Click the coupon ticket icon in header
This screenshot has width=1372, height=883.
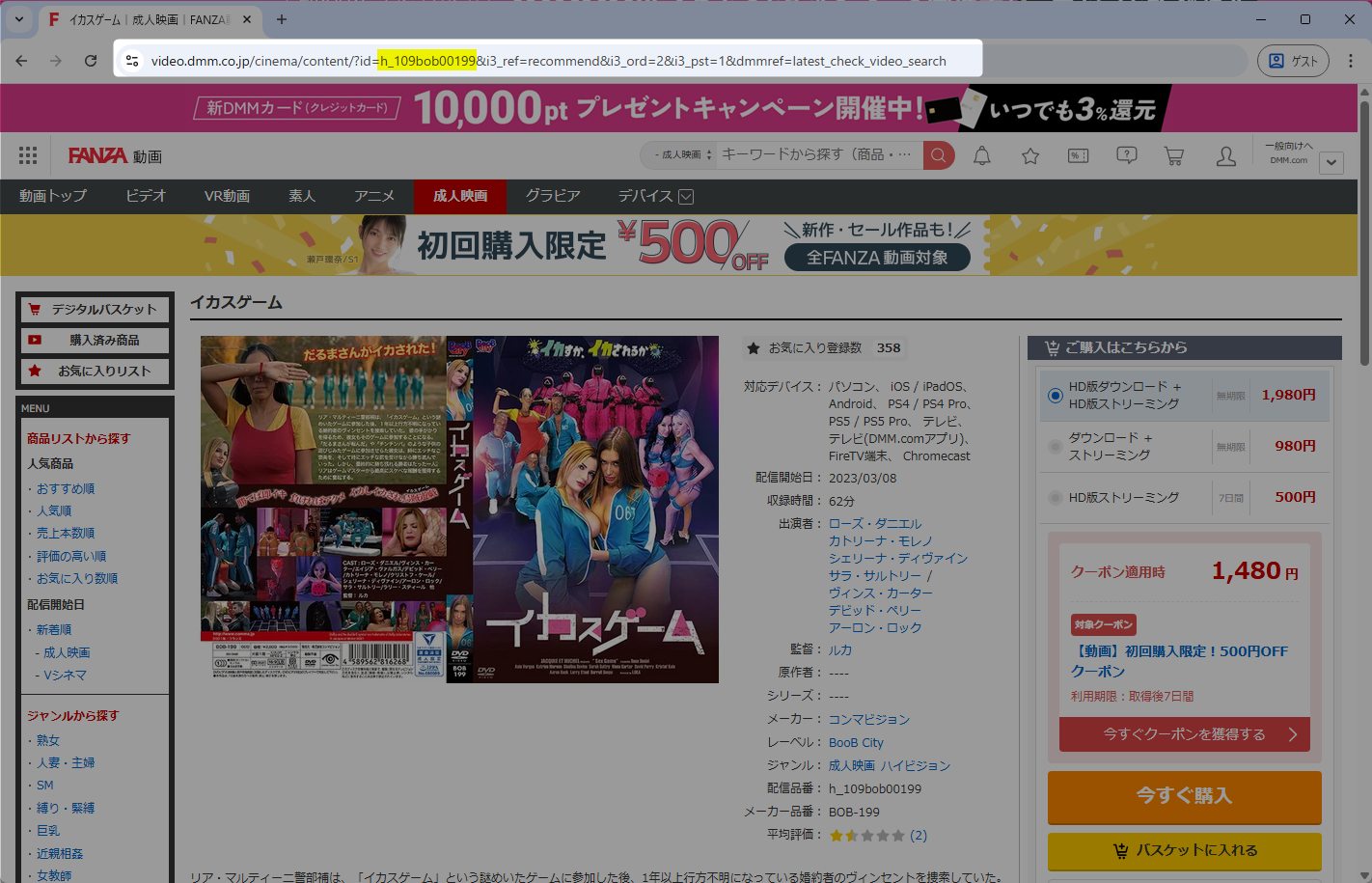[x=1078, y=156]
